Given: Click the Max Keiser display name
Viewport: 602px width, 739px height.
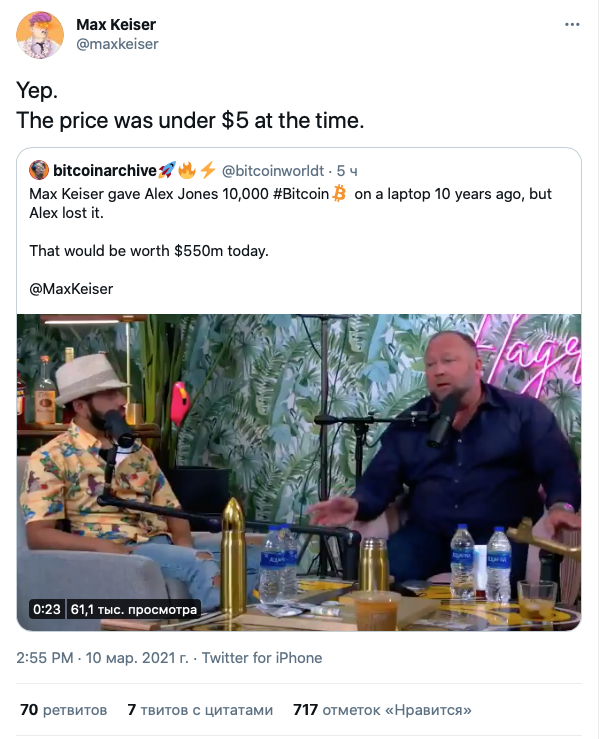Looking at the screenshot, I should pyautogui.click(x=116, y=24).
